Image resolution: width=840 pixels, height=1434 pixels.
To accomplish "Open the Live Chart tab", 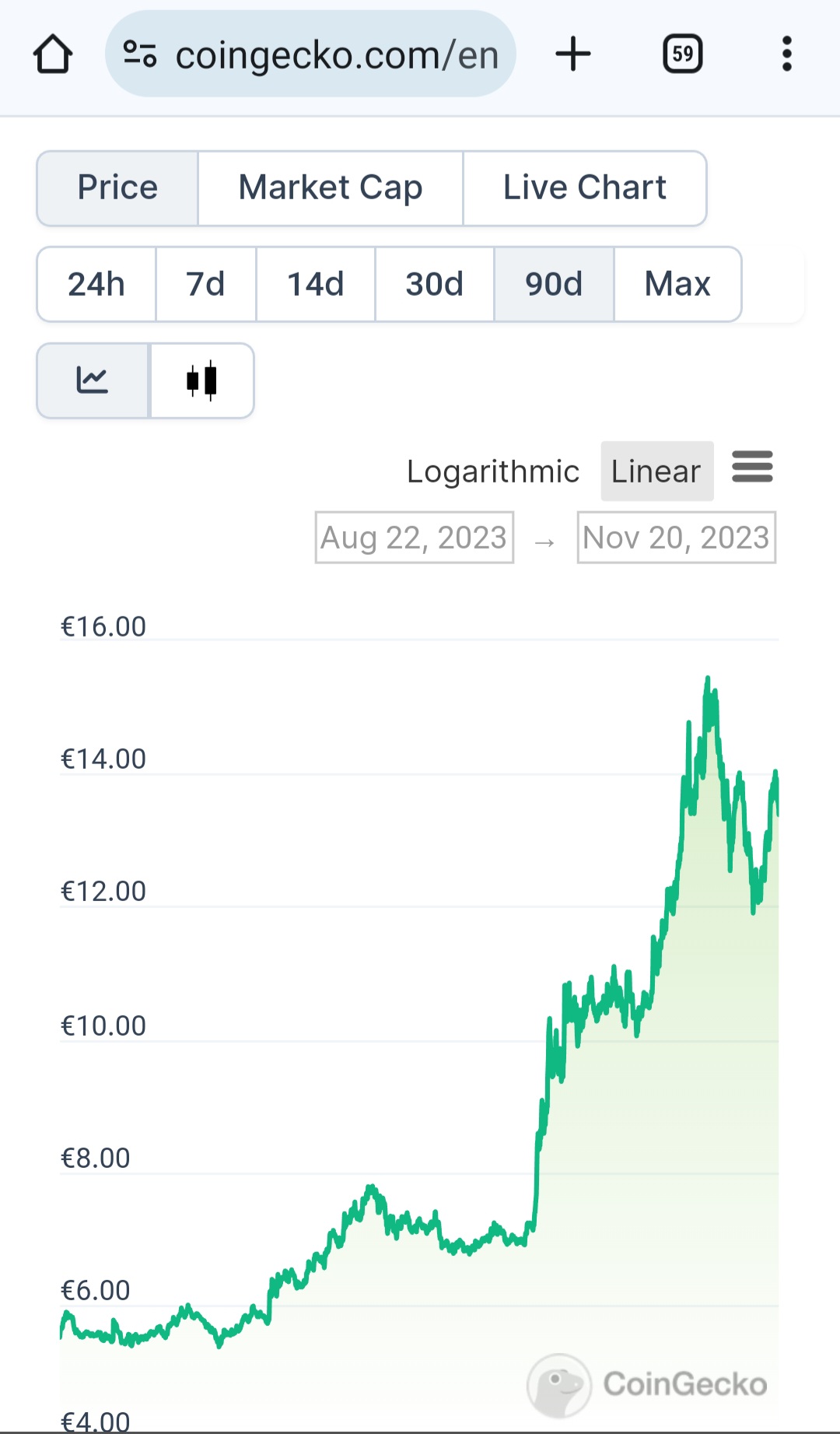I will click(x=584, y=188).
